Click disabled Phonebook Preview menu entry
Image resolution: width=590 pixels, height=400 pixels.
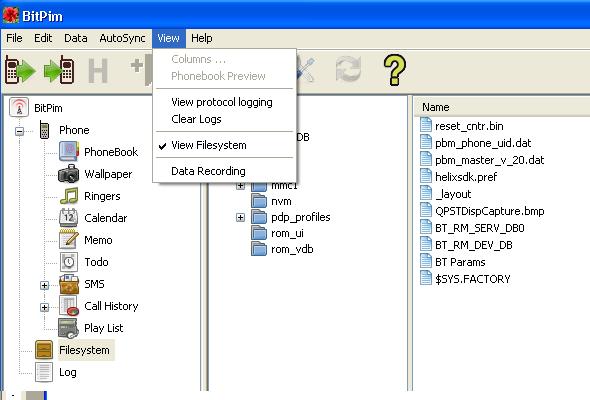[225, 76]
